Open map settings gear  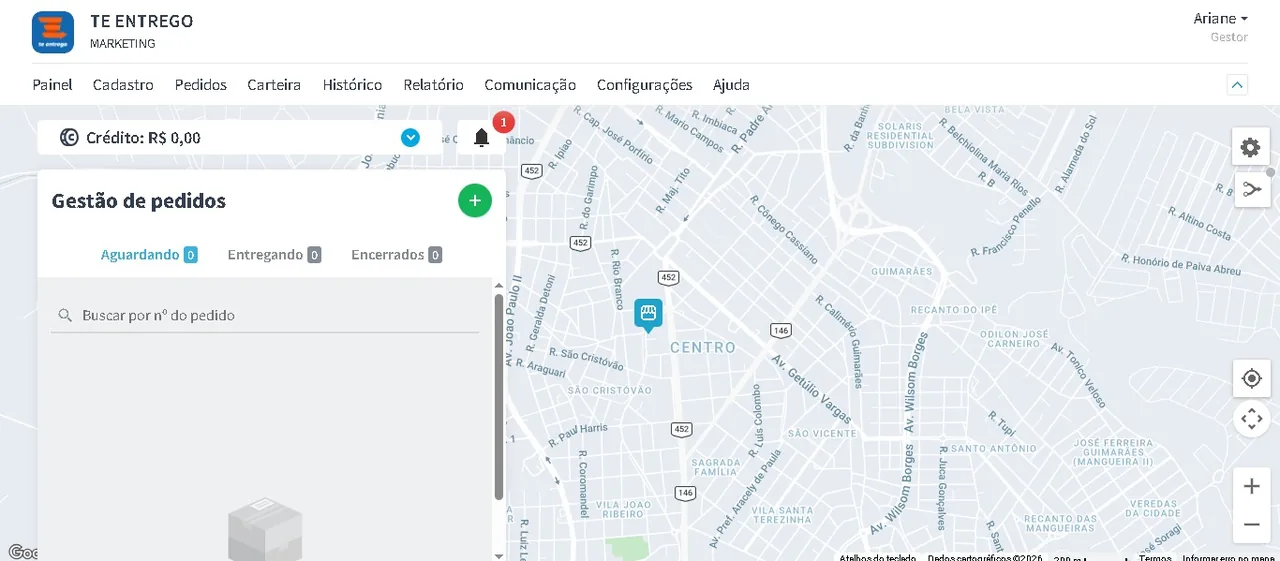point(1251,148)
